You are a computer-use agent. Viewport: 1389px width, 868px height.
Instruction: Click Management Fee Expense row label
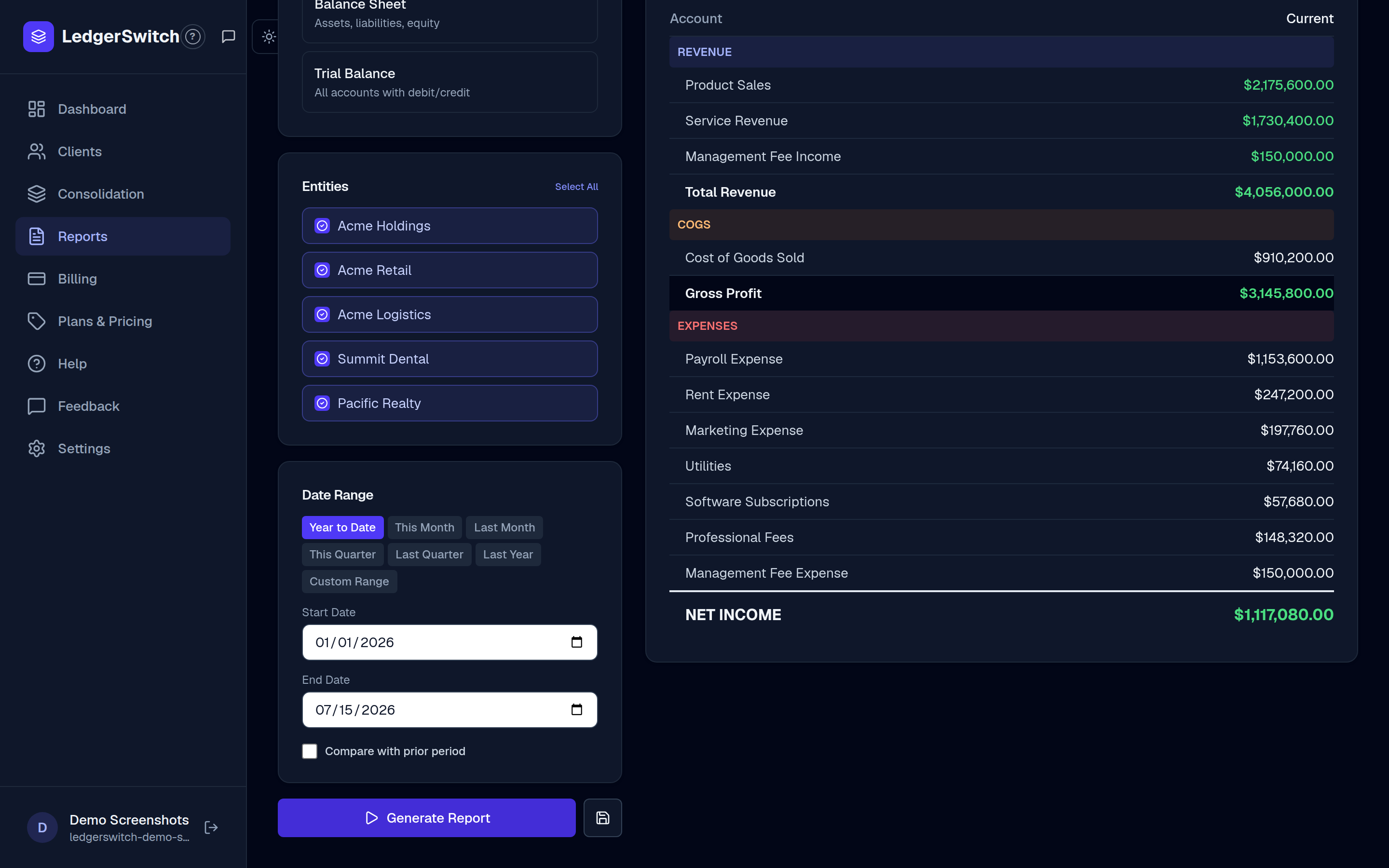(x=766, y=573)
